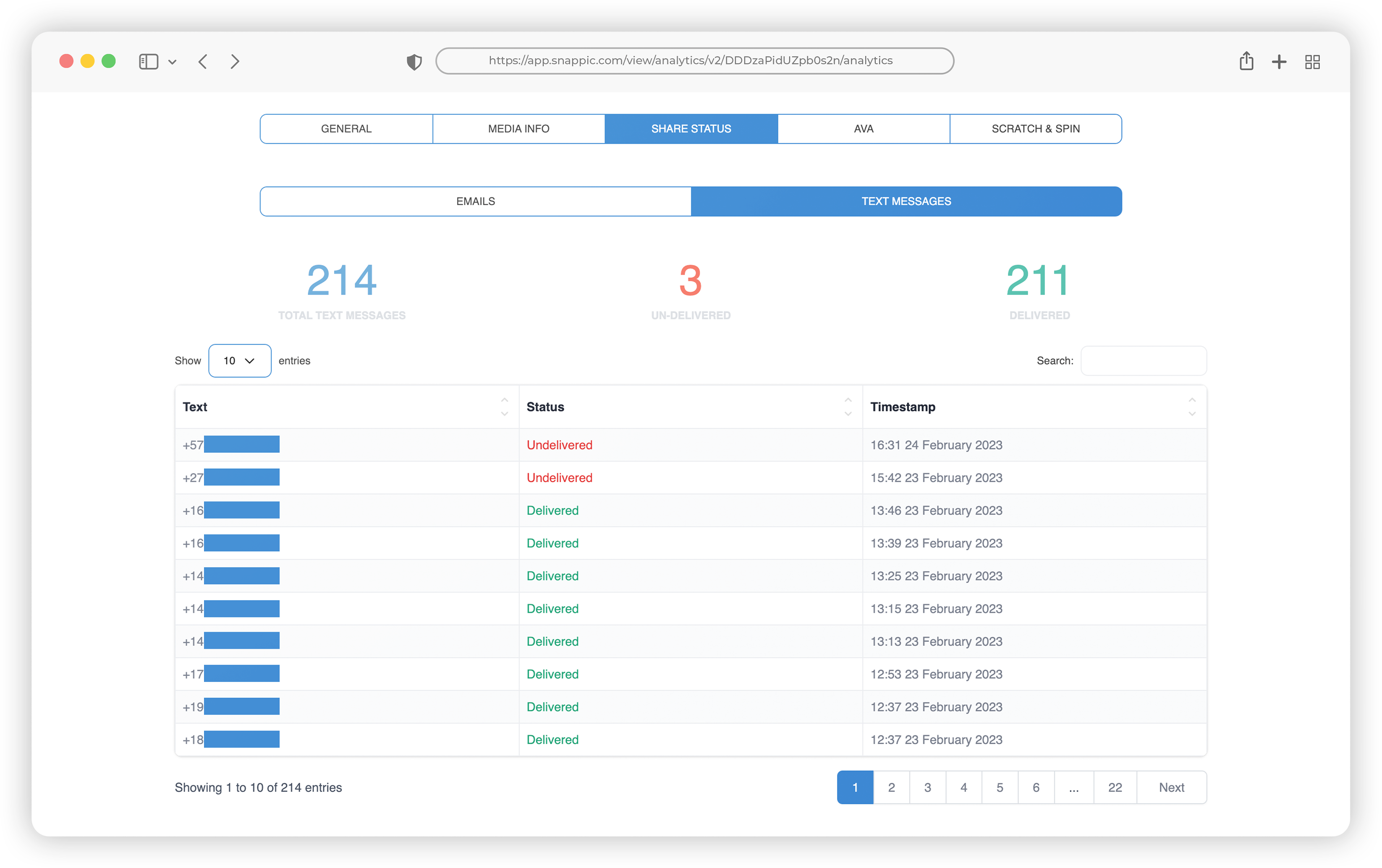The height and width of the screenshot is (868, 1382).
Task: Click the browser back arrow
Action: (203, 61)
